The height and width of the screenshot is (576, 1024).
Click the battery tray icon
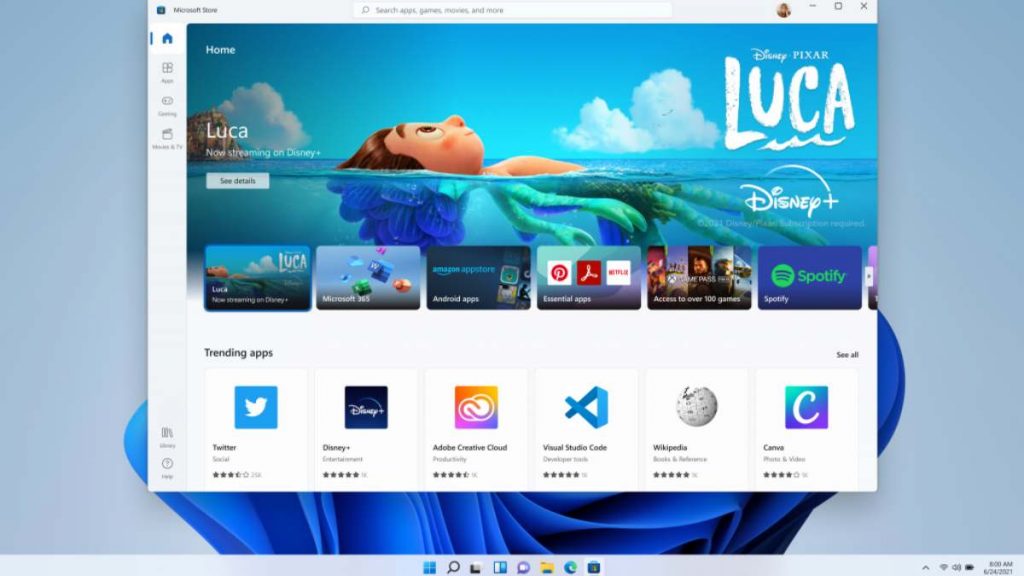970,568
